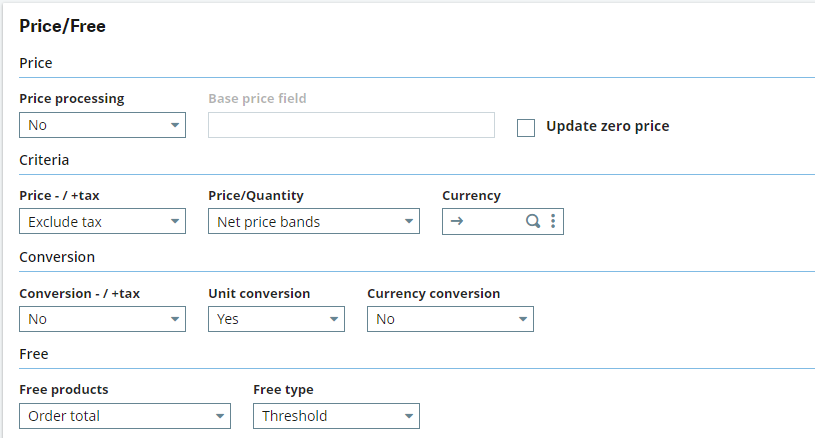Image resolution: width=815 pixels, height=438 pixels.
Task: Click the Conversion section heading
Action: click(57, 257)
